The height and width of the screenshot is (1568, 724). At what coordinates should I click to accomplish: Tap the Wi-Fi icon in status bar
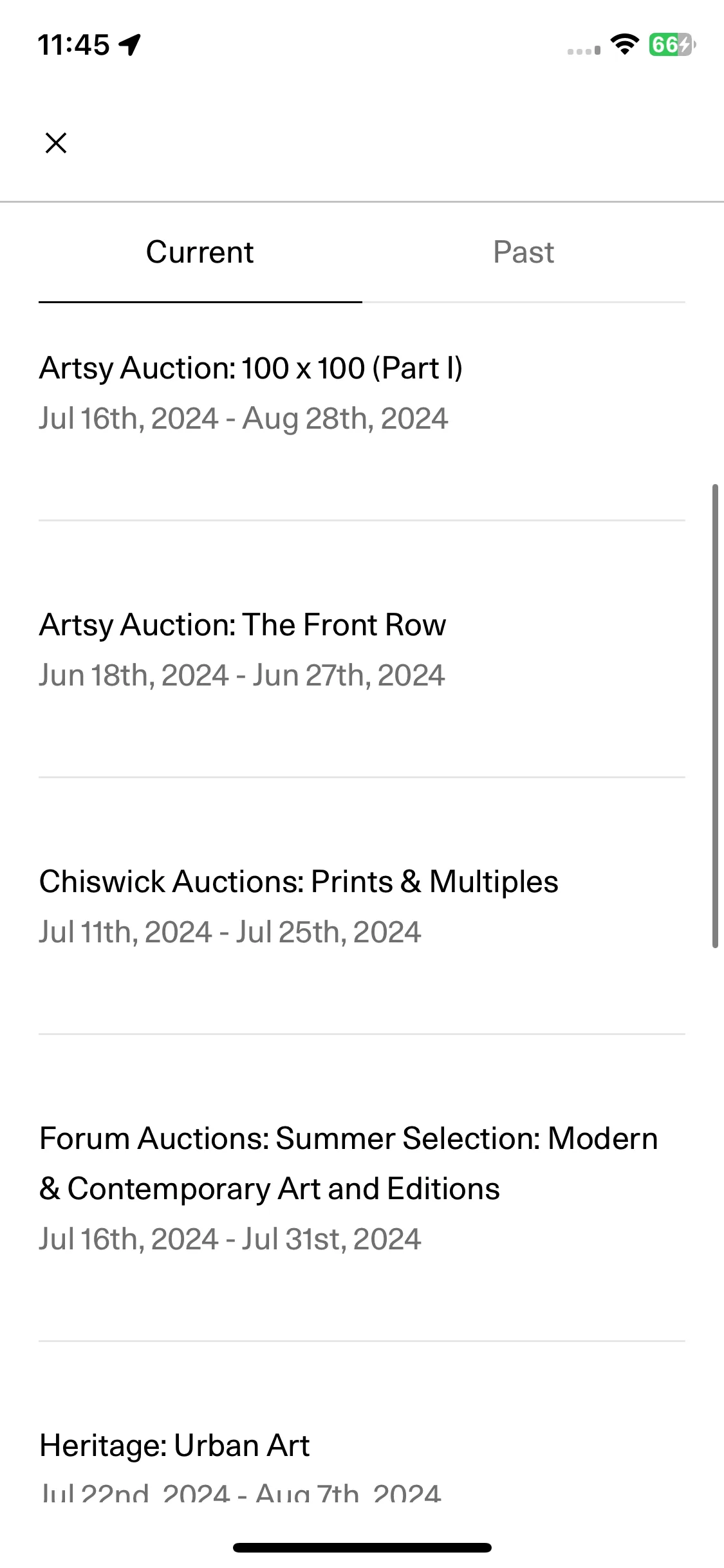(624, 44)
